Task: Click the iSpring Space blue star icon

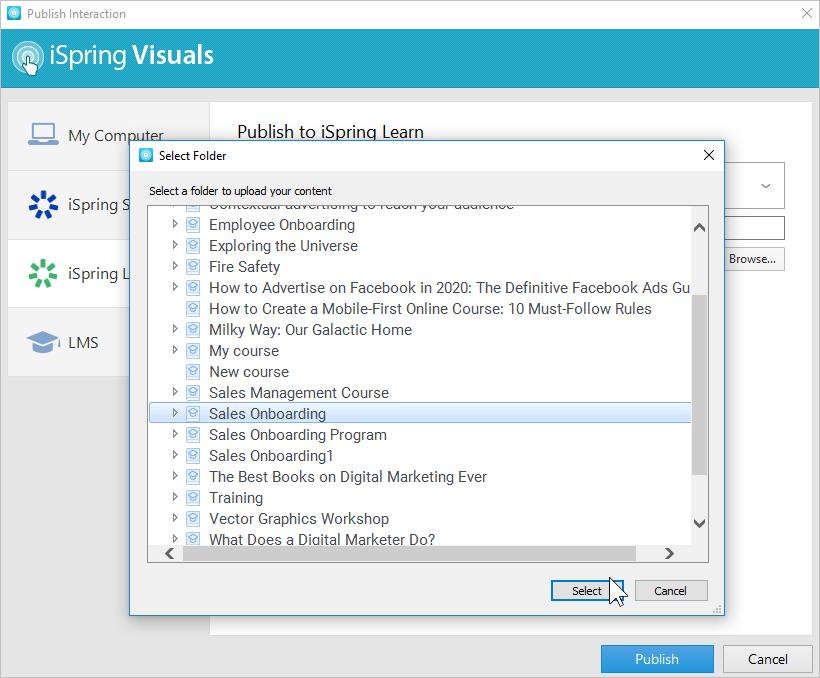Action: coord(42,205)
